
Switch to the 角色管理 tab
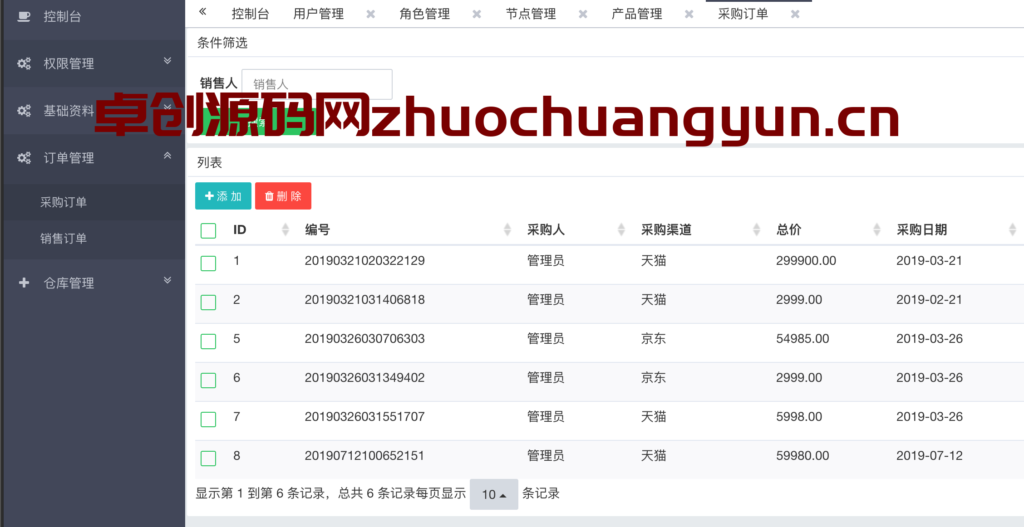[424, 14]
